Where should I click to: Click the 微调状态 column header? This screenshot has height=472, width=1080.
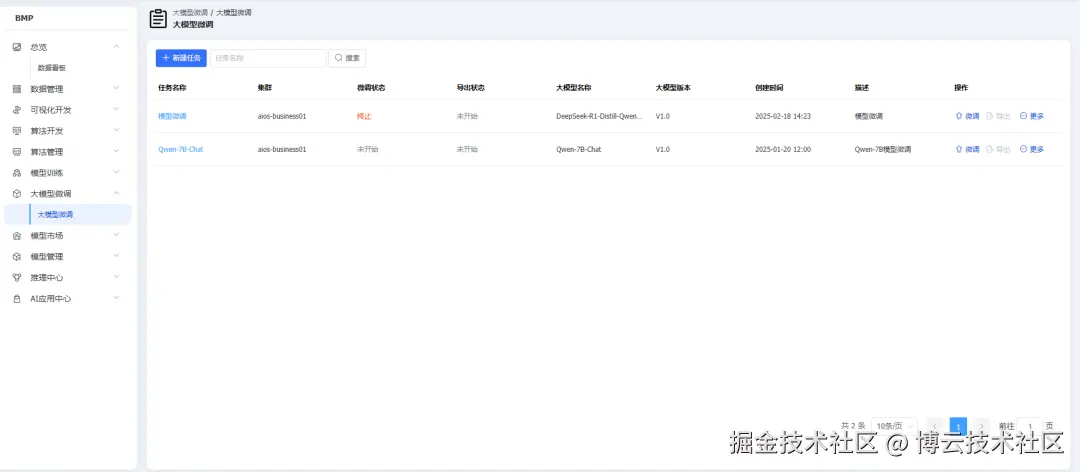(x=371, y=88)
